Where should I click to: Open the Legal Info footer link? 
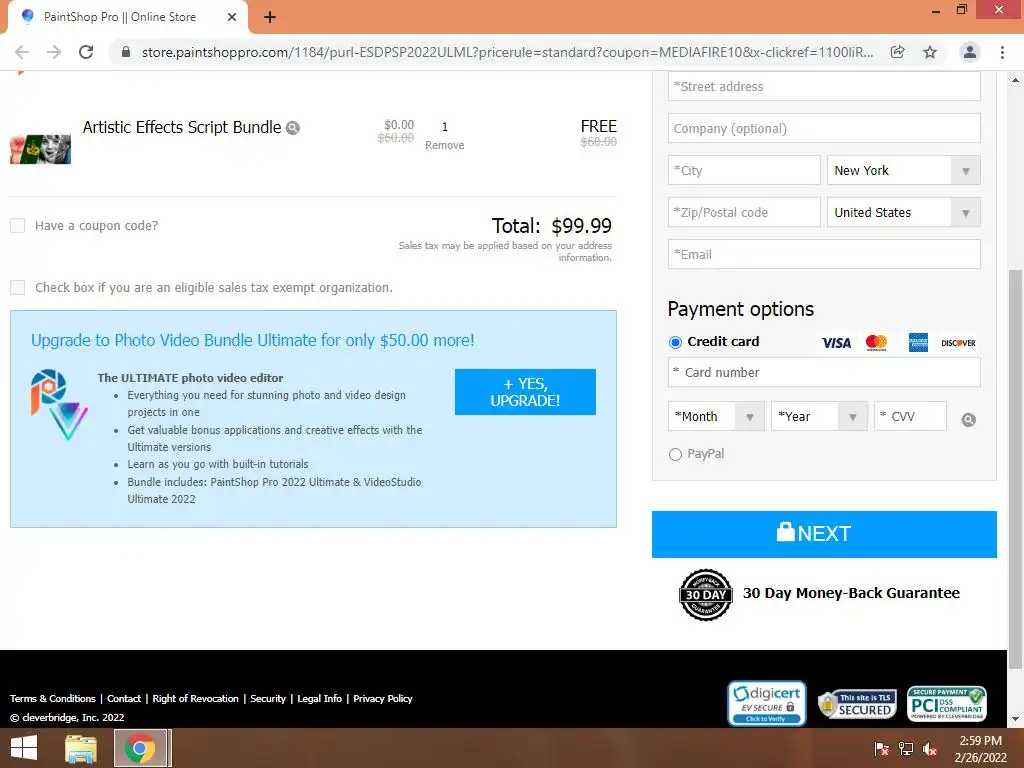coord(319,699)
